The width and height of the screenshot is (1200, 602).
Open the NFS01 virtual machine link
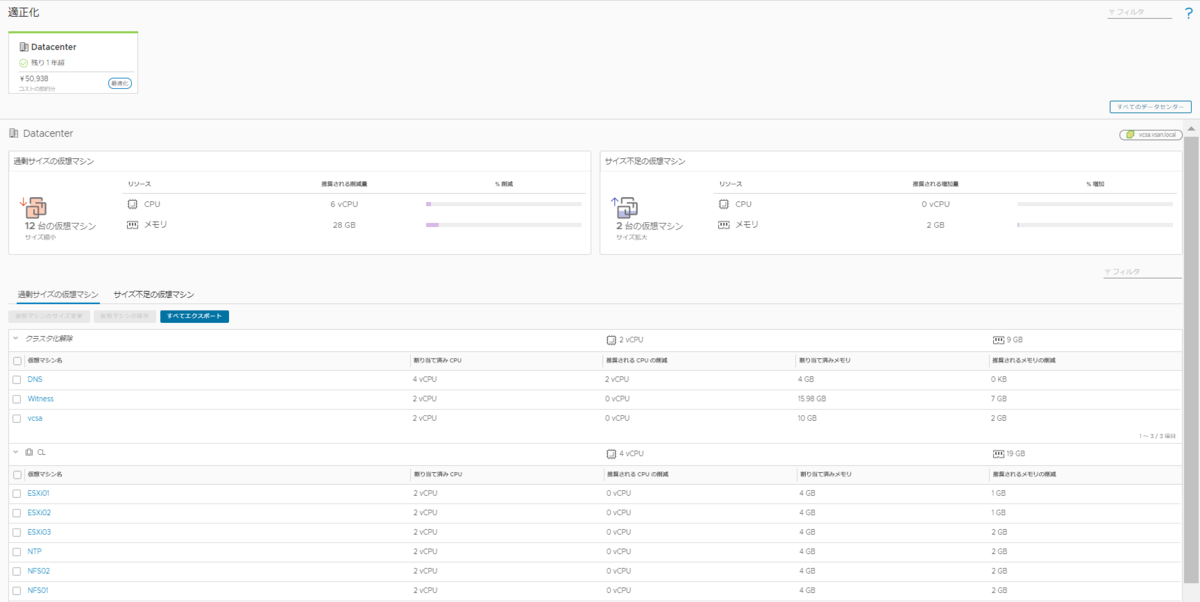pos(38,590)
